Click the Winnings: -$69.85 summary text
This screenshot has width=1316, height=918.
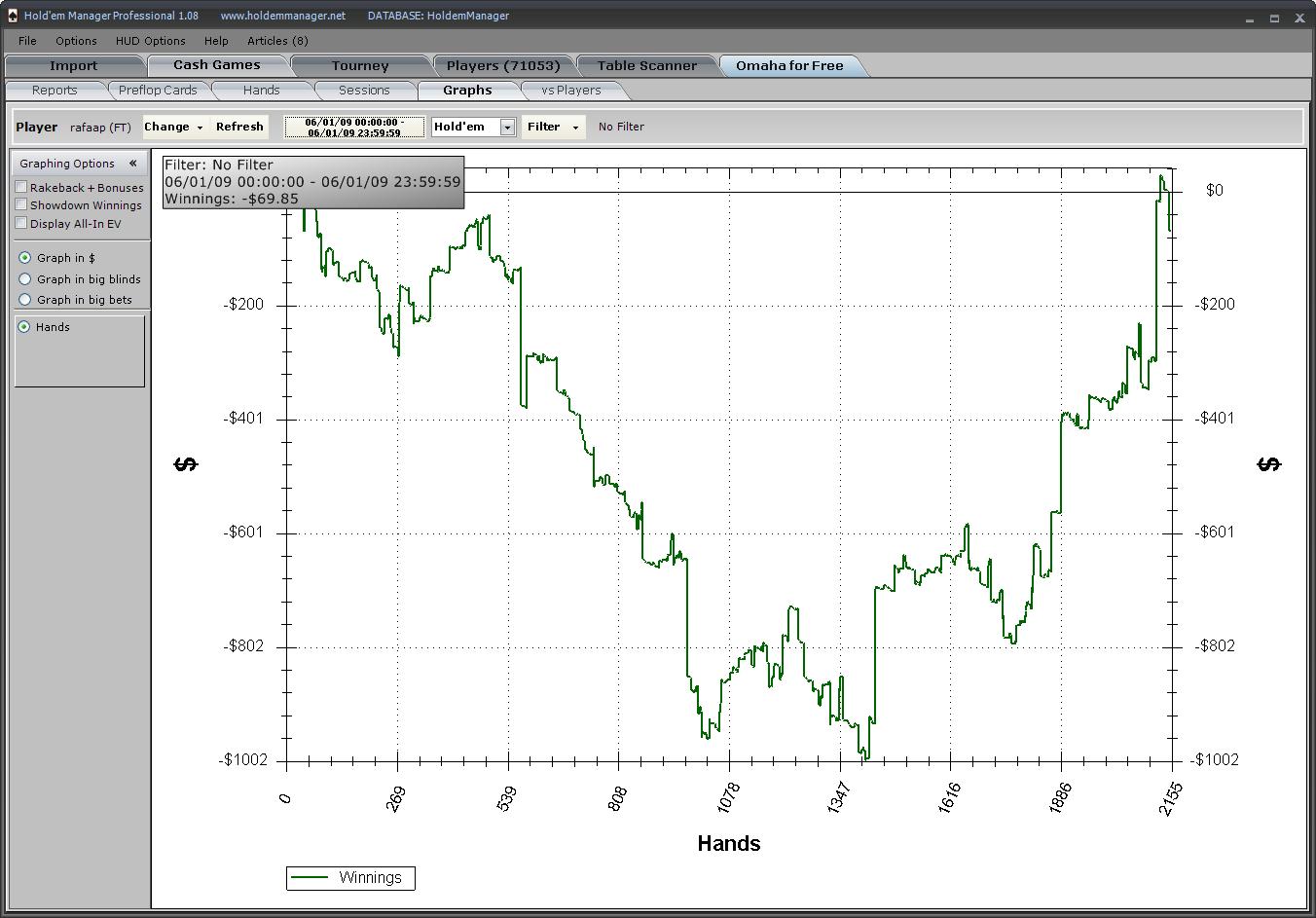click(x=232, y=199)
